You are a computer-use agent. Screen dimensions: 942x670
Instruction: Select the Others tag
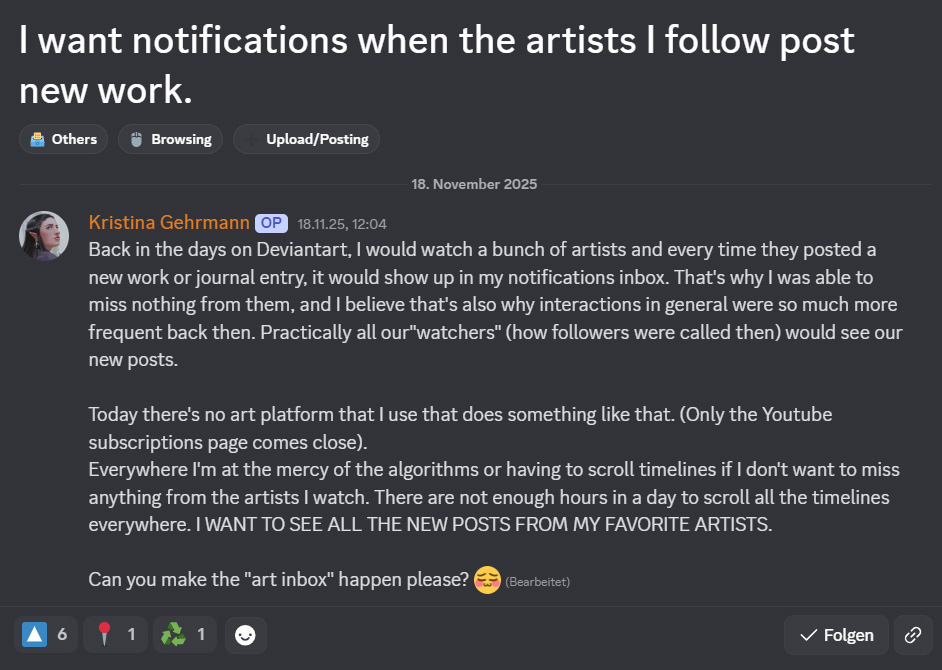click(63, 139)
